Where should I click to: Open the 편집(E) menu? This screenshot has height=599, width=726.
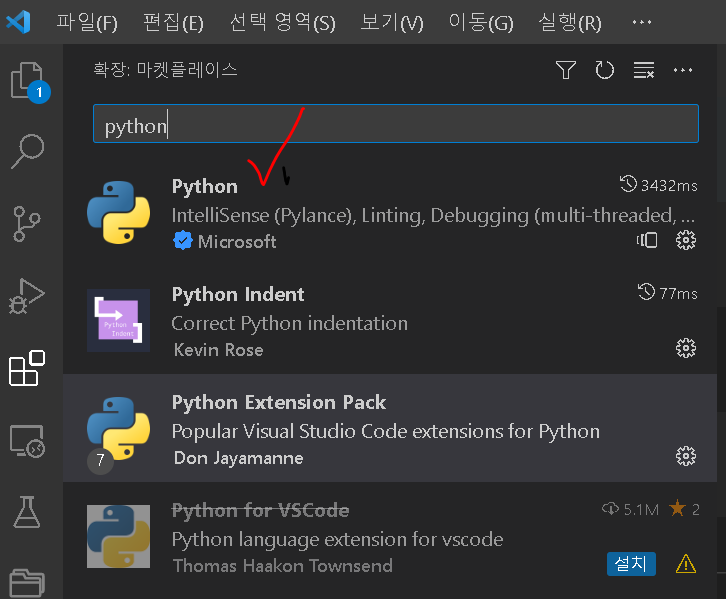tap(174, 22)
